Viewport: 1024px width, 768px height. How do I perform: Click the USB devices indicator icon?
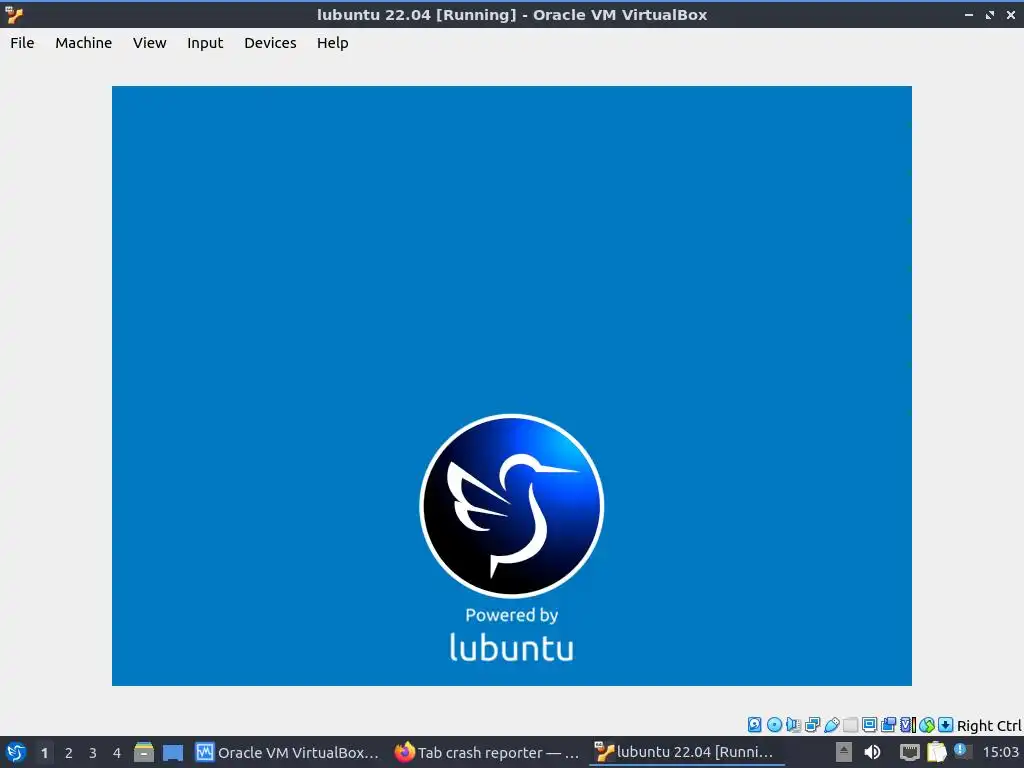(831, 724)
